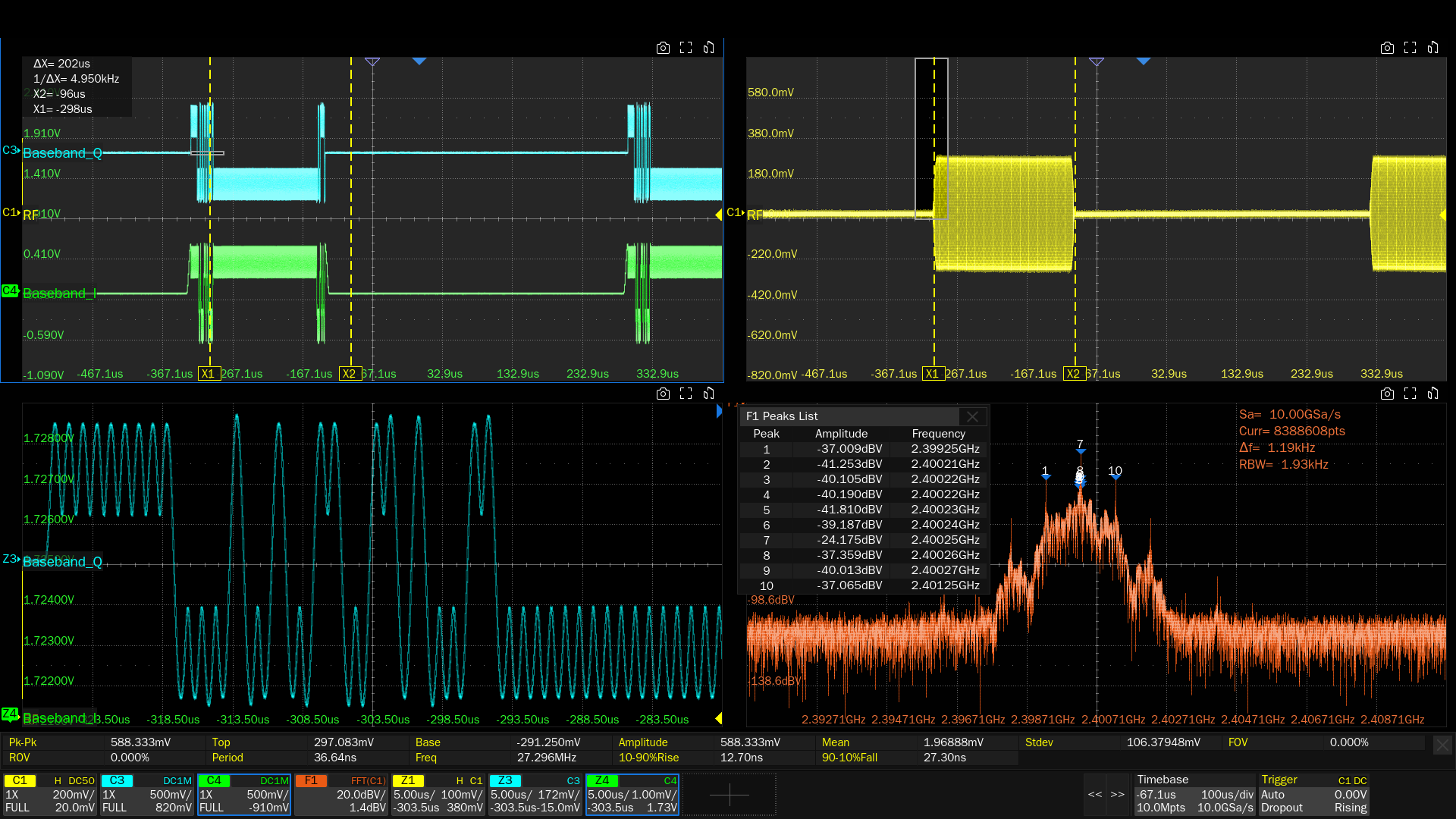Open the Trigger settings box
Image resolution: width=1456 pixels, height=819 pixels.
point(1313,794)
